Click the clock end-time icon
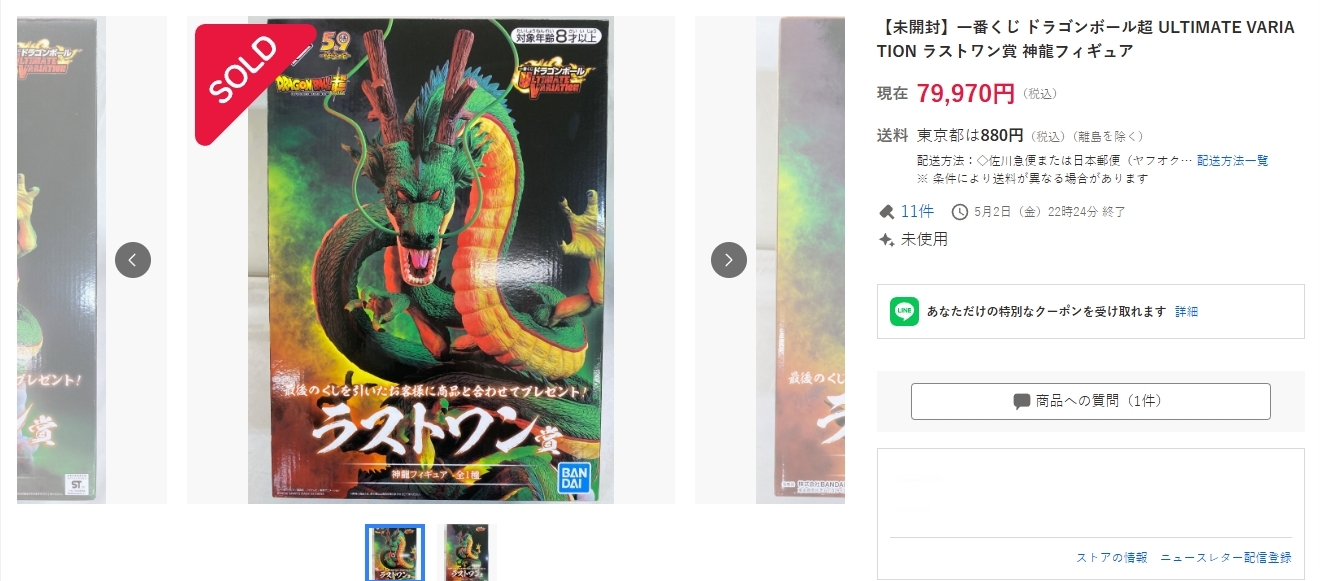 click(x=960, y=212)
